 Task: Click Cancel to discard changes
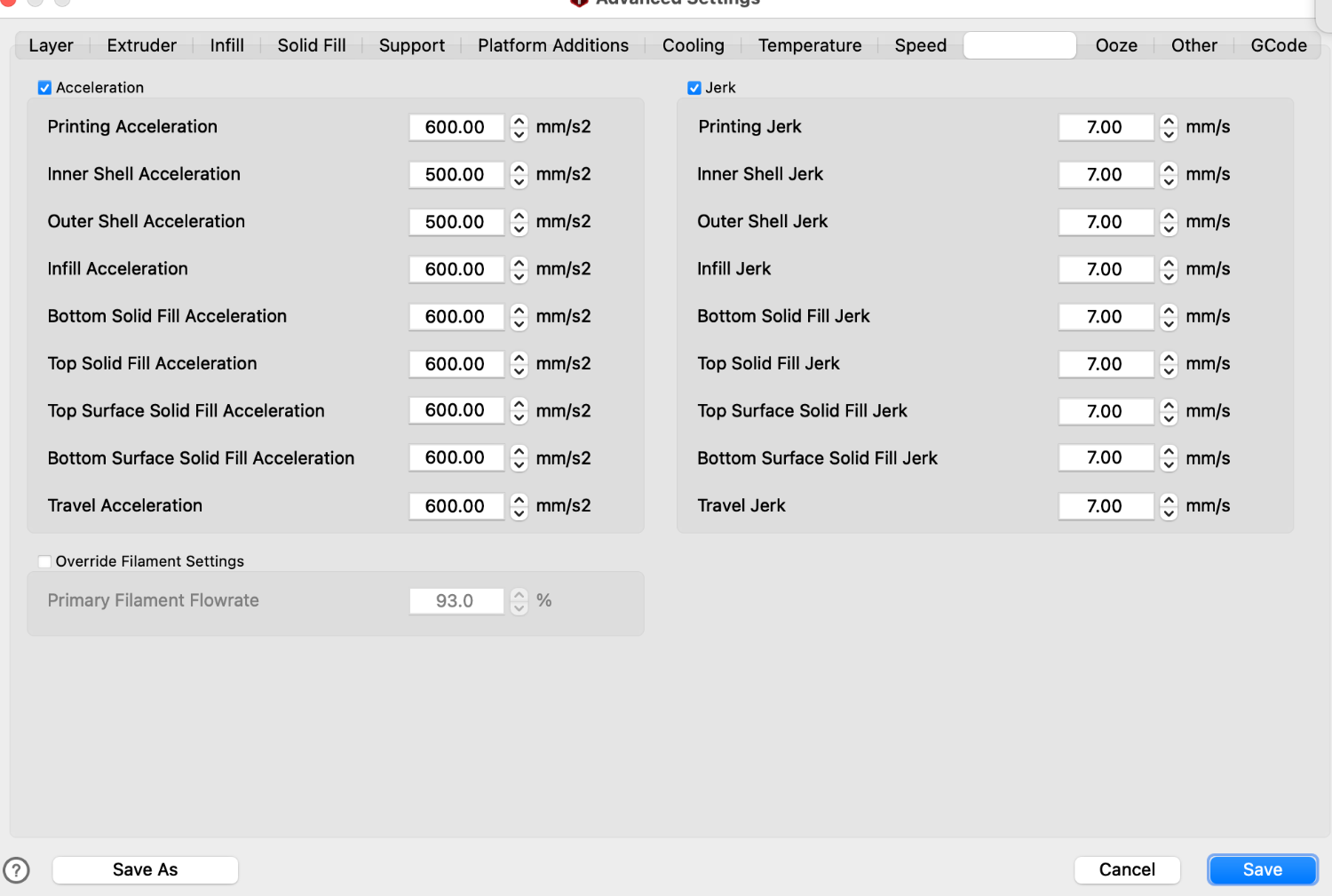pos(1127,870)
